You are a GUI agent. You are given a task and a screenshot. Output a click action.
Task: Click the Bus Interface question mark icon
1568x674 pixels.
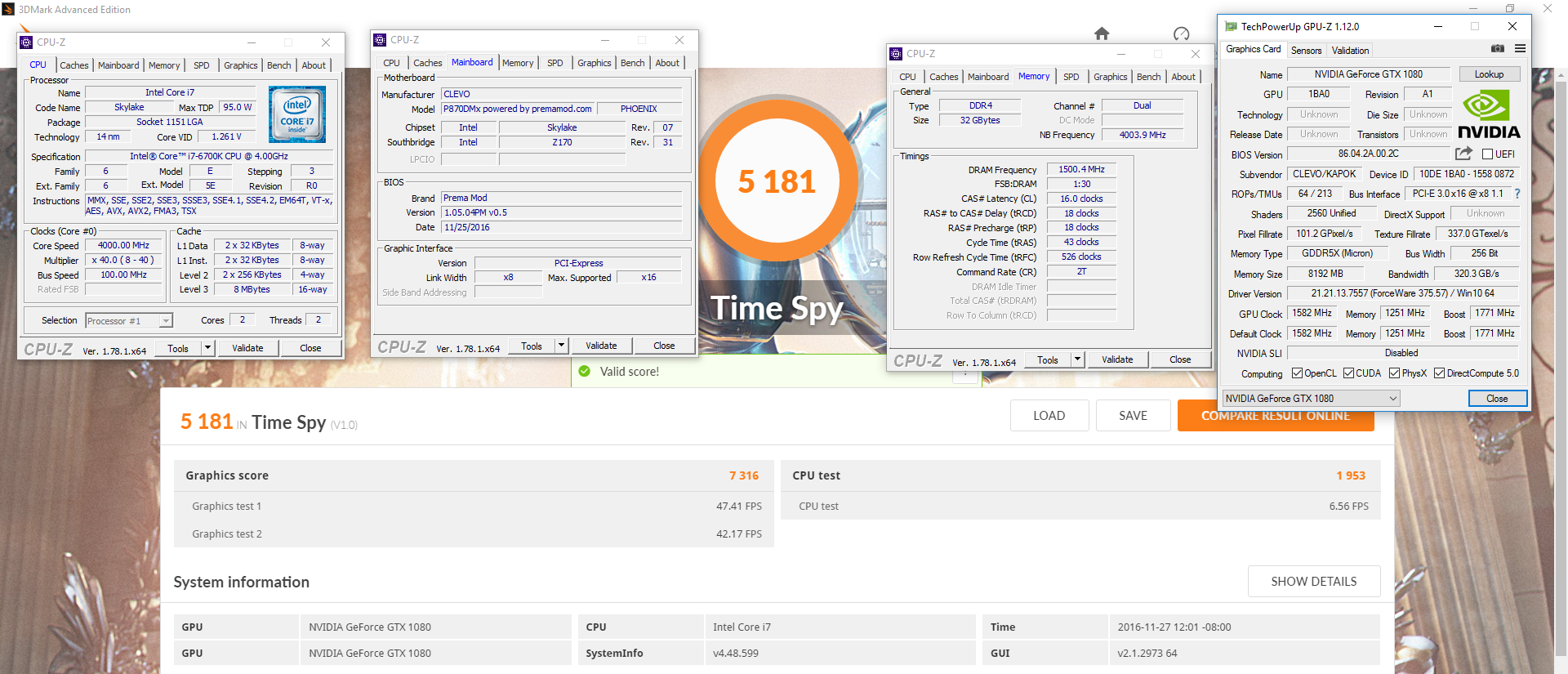click(x=1517, y=194)
